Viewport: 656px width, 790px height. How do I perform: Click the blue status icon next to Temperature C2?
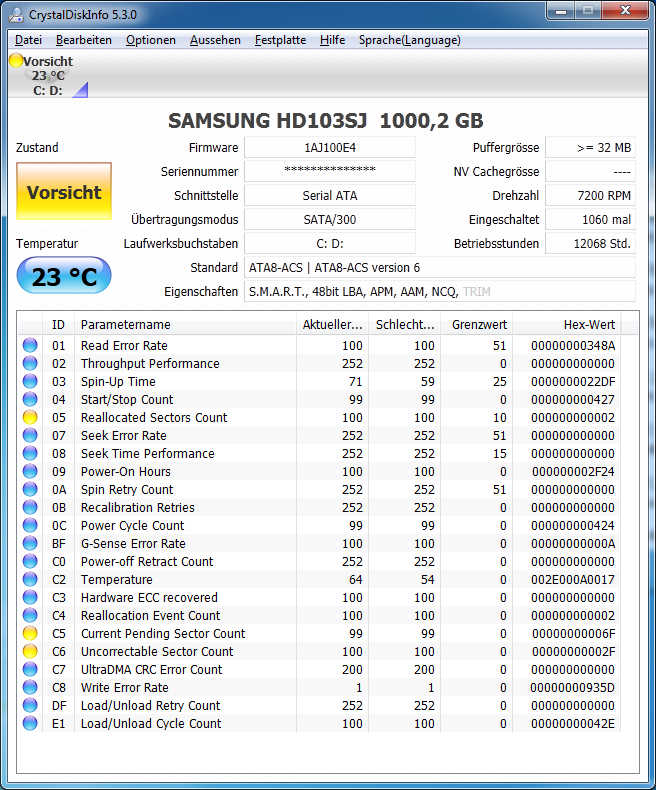tap(30, 579)
